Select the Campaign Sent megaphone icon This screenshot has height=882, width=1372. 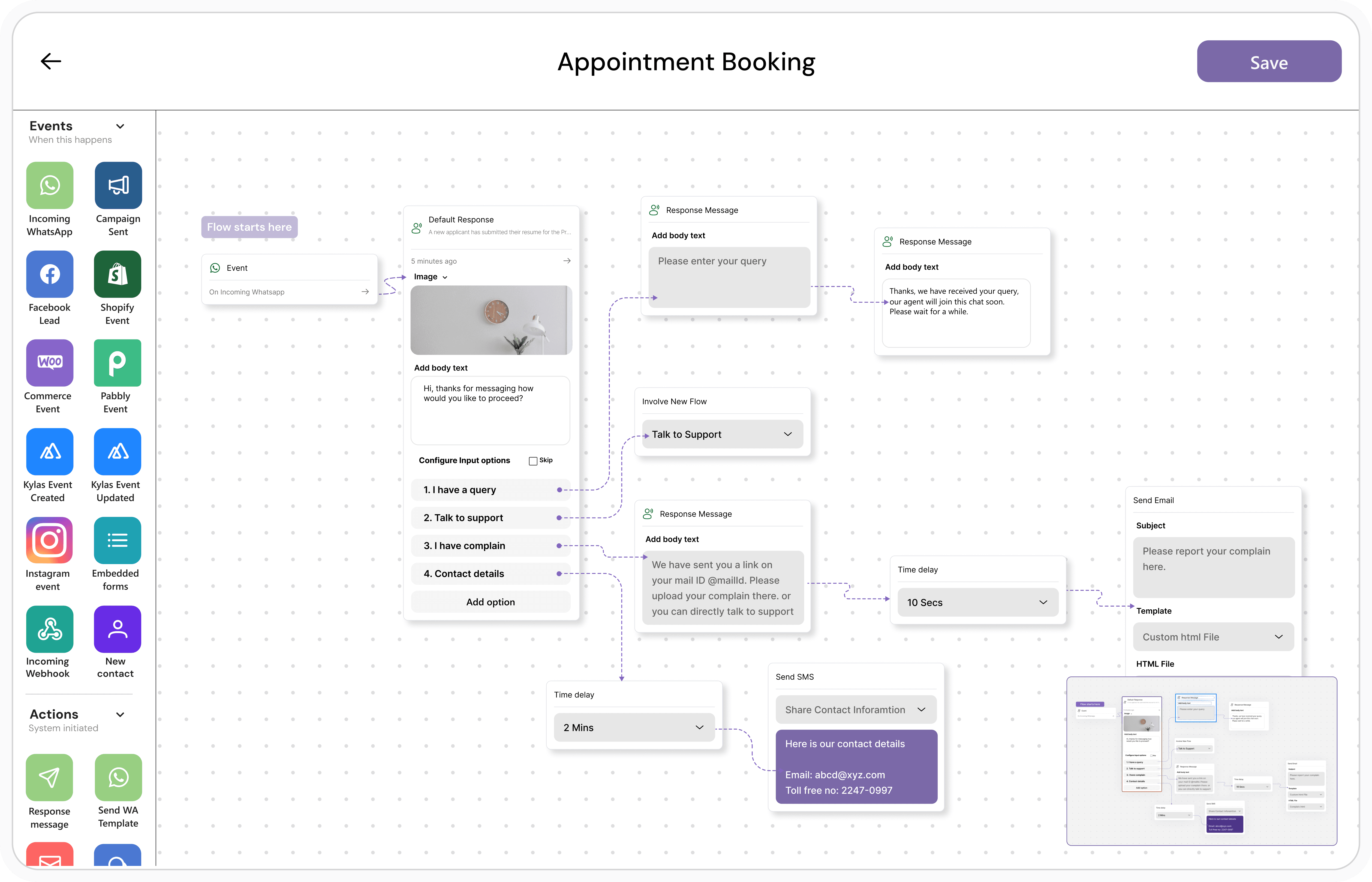click(118, 186)
